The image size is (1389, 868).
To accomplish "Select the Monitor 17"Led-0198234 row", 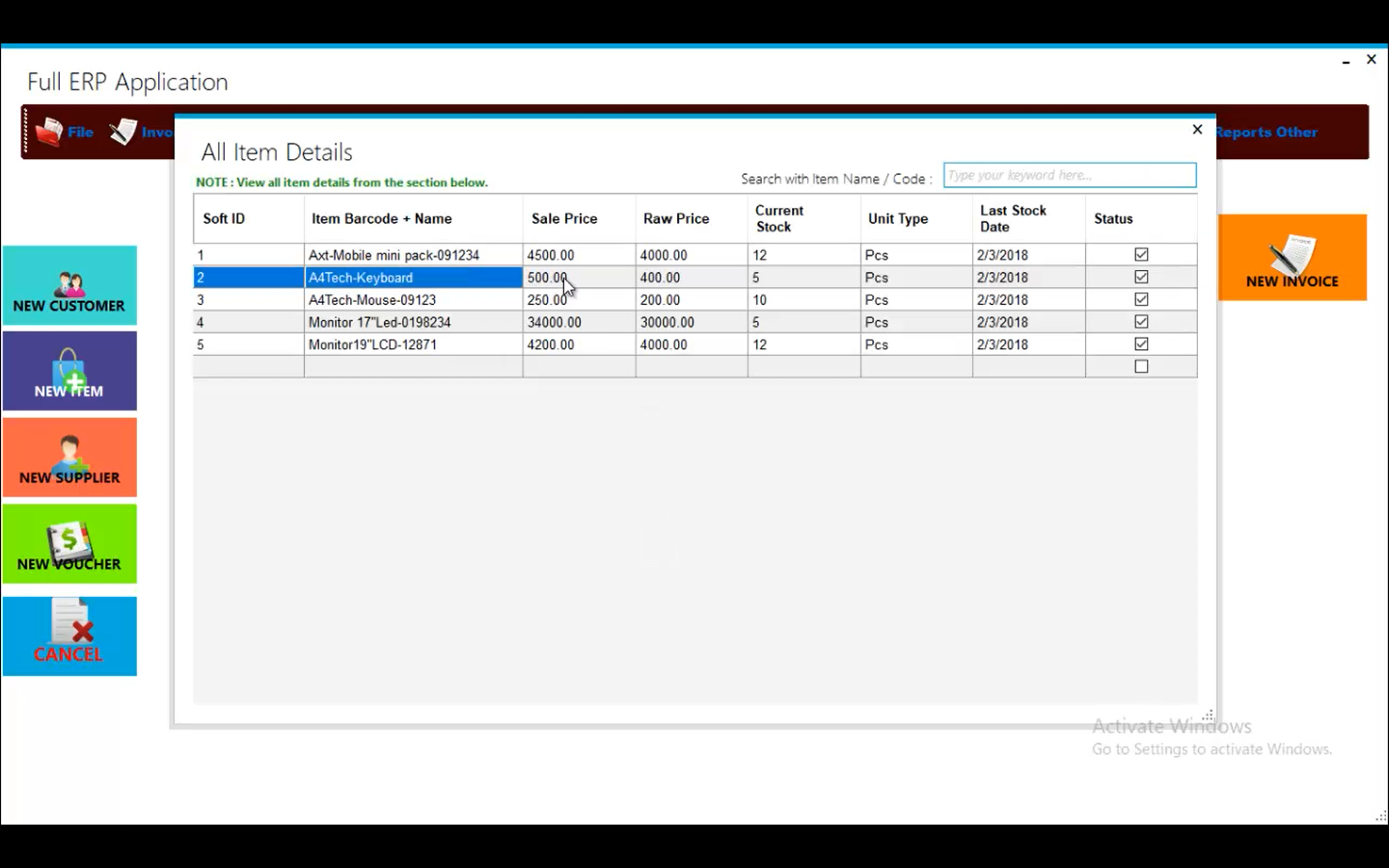I will pyautogui.click(x=414, y=322).
